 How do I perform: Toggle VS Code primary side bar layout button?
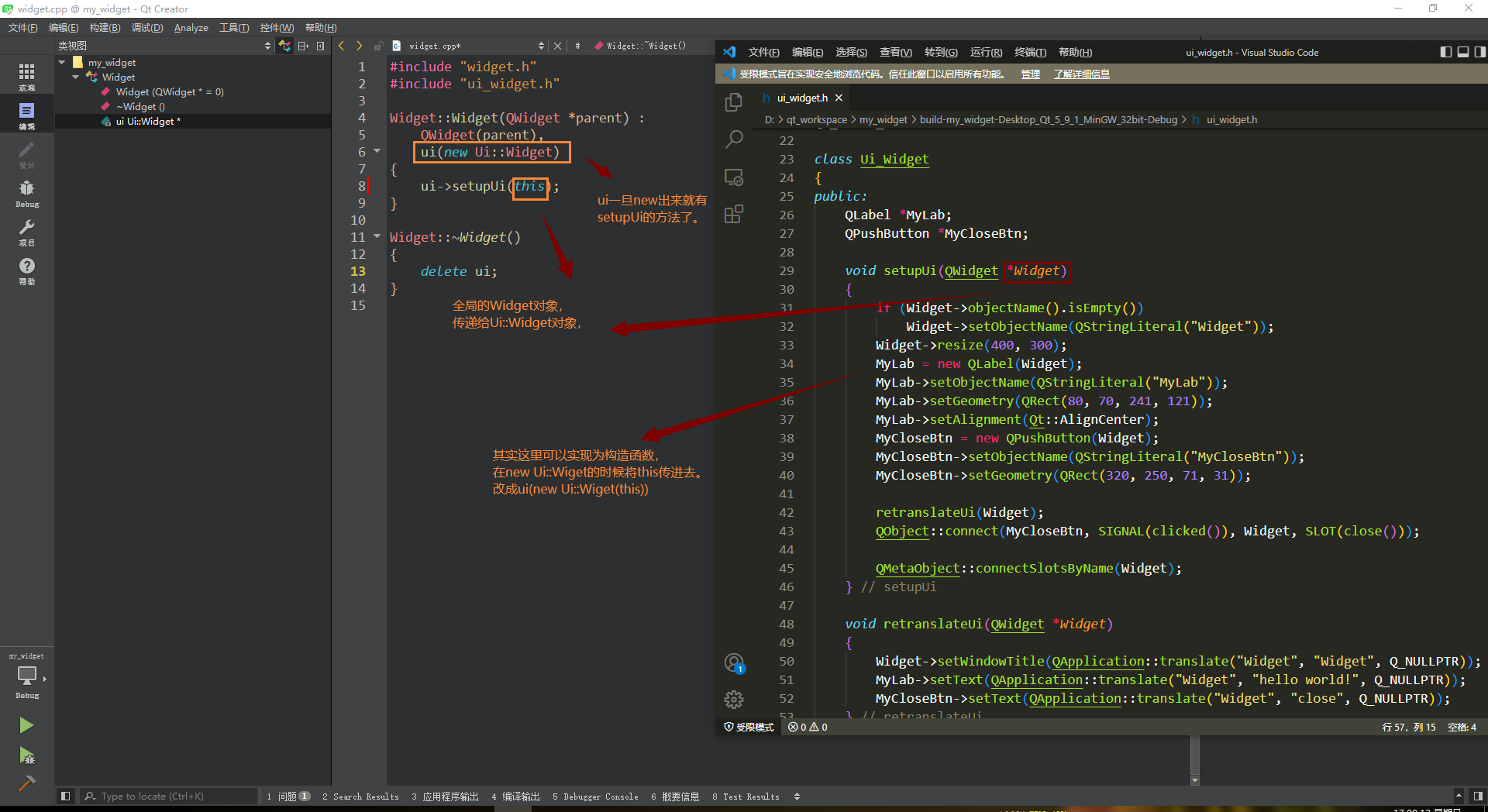click(1445, 52)
